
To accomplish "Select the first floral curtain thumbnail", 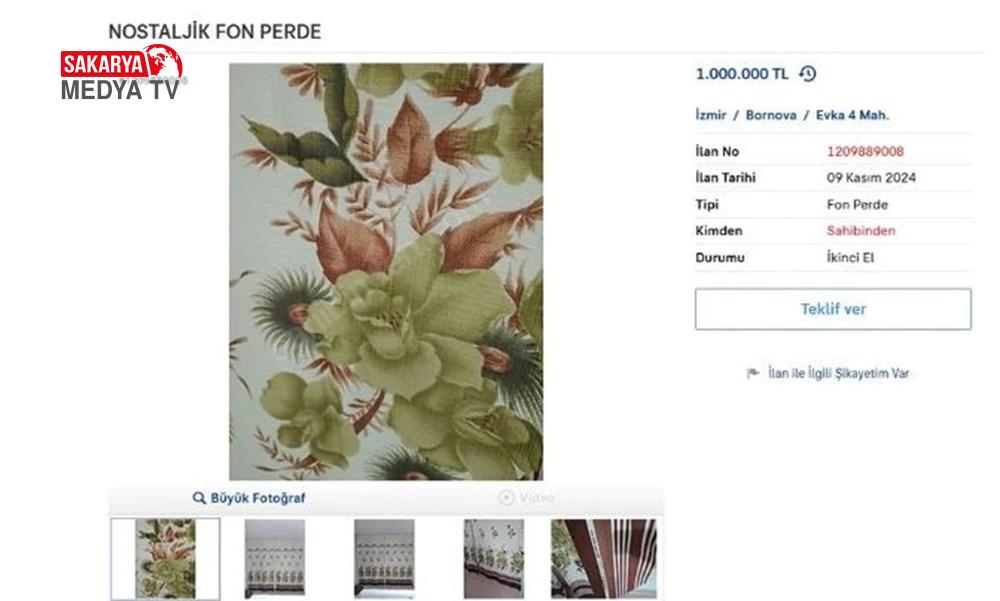I will [x=165, y=559].
